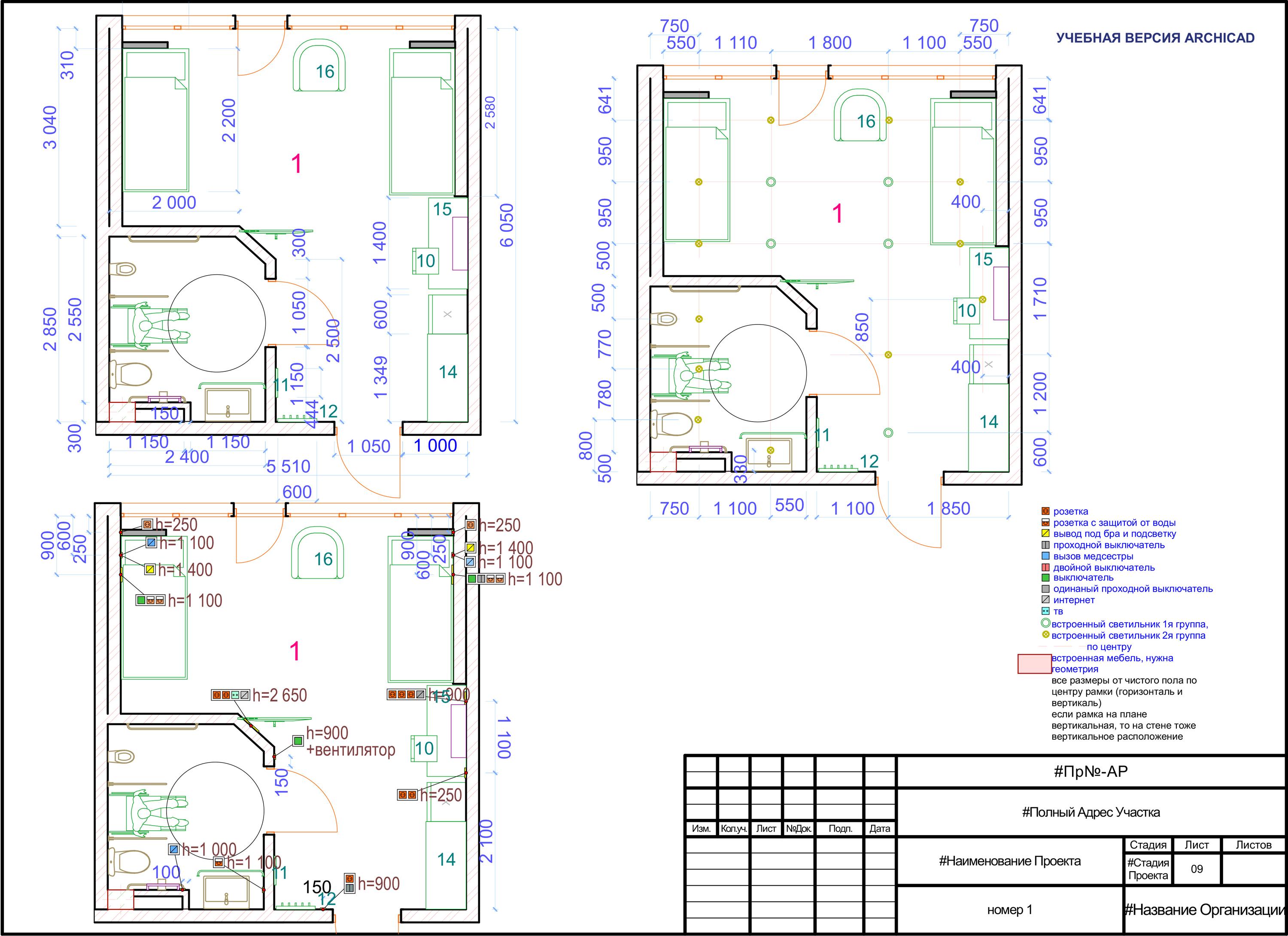Viewport: 1288px width, 936px height.
Task: Click the УЧЕБНАЯ ВЕРСИЯ ARCHICAD label
Action: tap(1155, 38)
